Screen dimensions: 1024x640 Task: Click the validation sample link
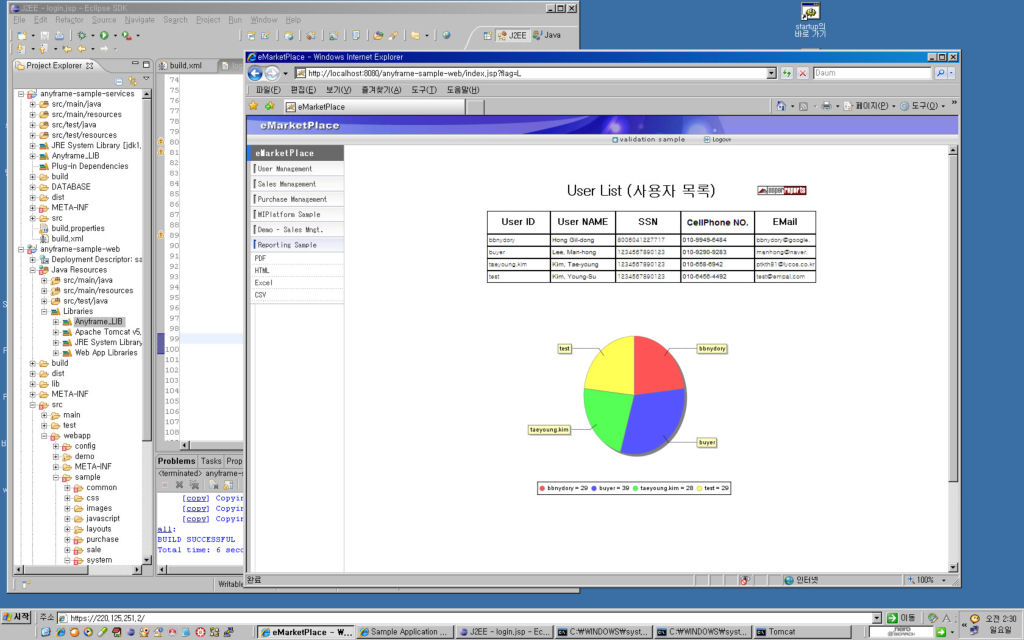coord(648,140)
